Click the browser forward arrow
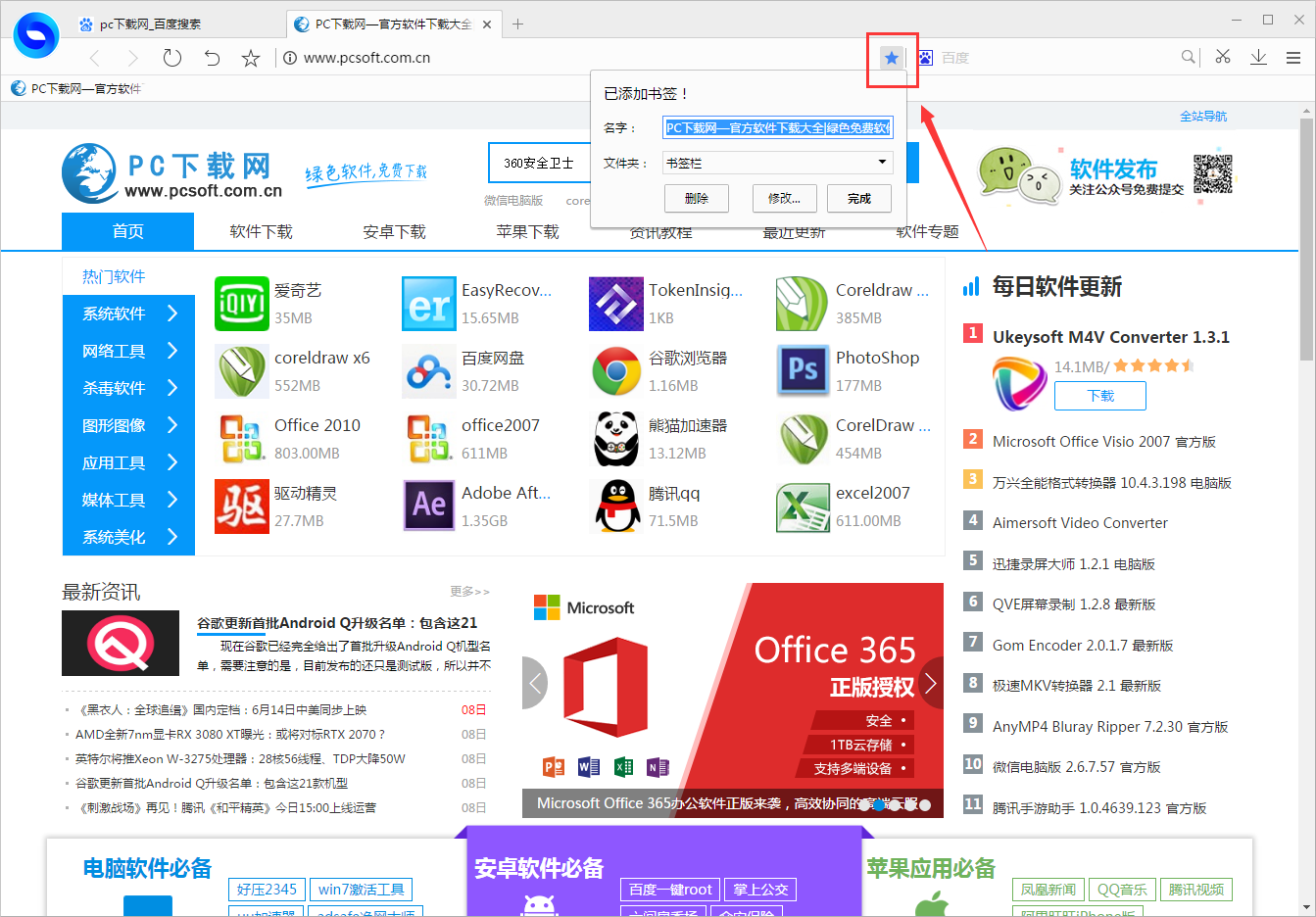The image size is (1316, 917). click(x=134, y=58)
